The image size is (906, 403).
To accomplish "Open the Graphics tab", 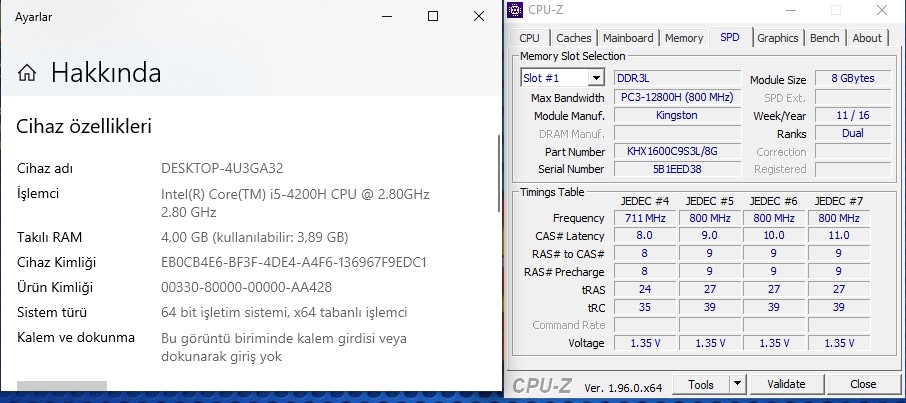I will coord(778,38).
